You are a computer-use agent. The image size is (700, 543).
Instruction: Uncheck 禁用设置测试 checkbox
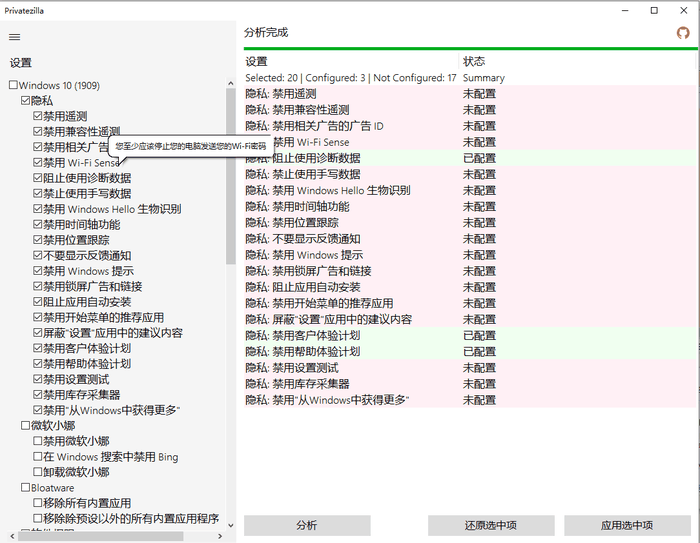[x=38, y=379]
